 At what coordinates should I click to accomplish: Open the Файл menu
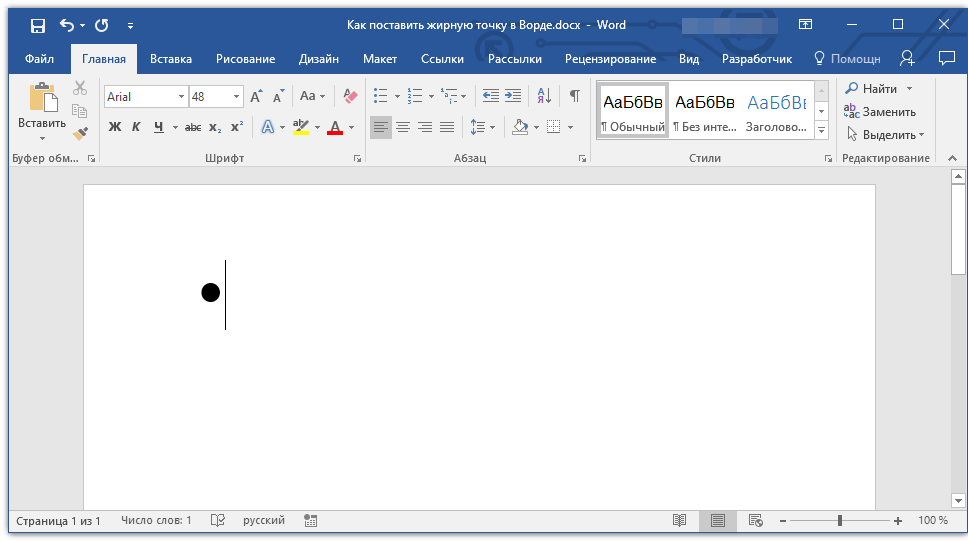pyautogui.click(x=39, y=59)
